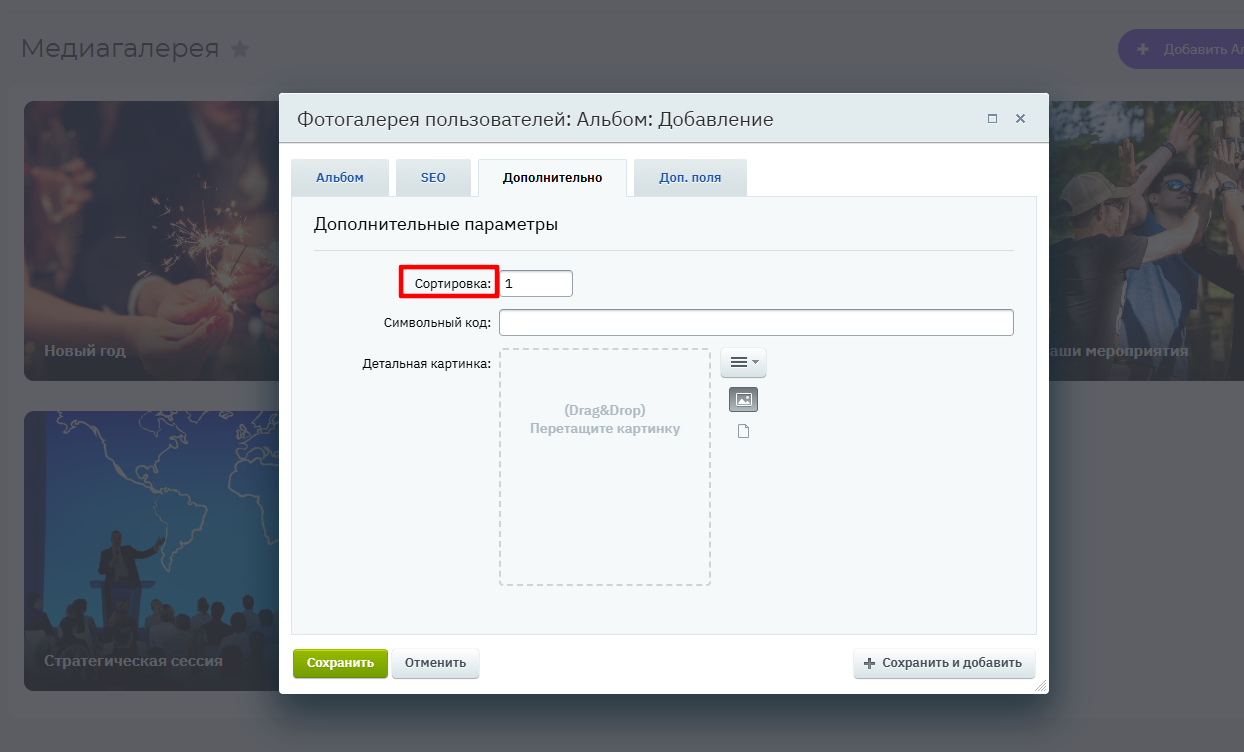Click the dialog resize corner grip
The image size is (1244, 752).
pyautogui.click(x=1041, y=686)
